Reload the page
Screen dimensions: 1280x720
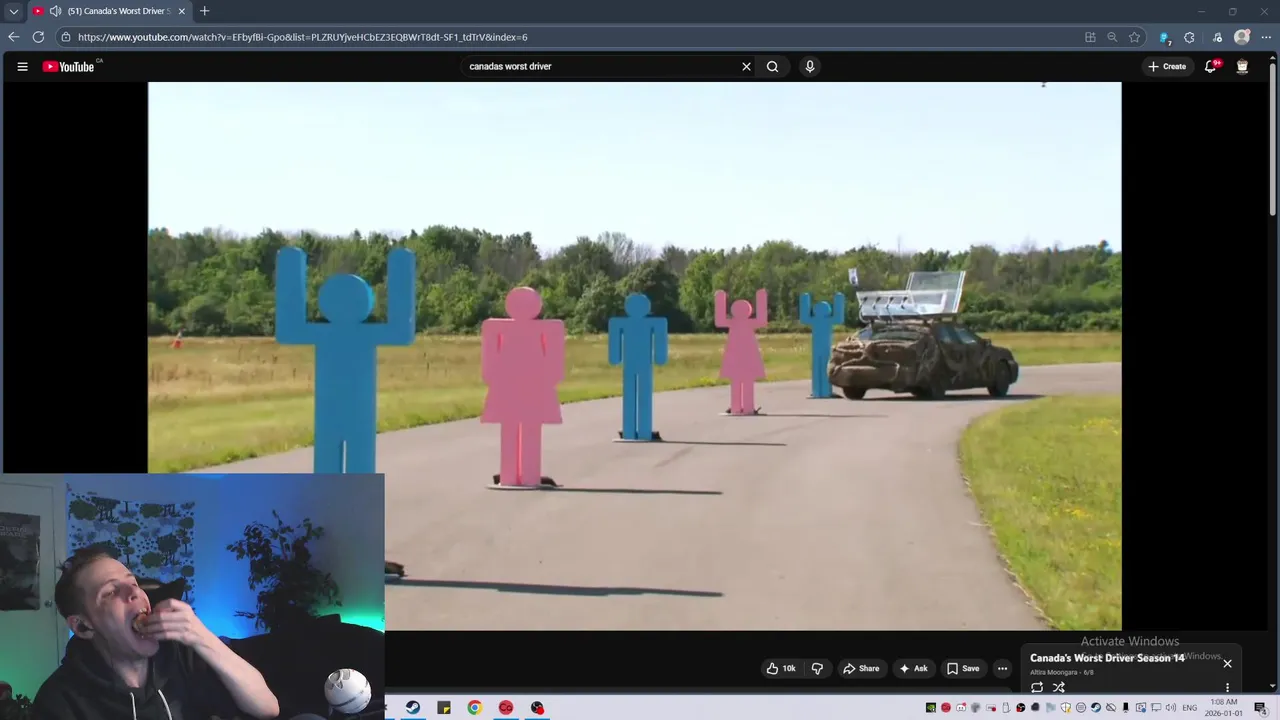tap(38, 37)
